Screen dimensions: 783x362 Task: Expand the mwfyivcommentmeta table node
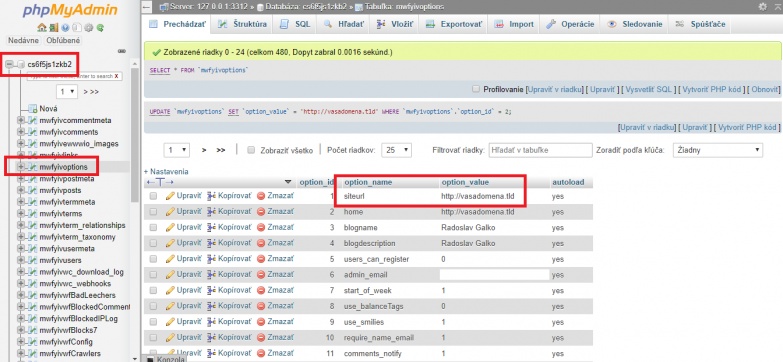coord(21,120)
